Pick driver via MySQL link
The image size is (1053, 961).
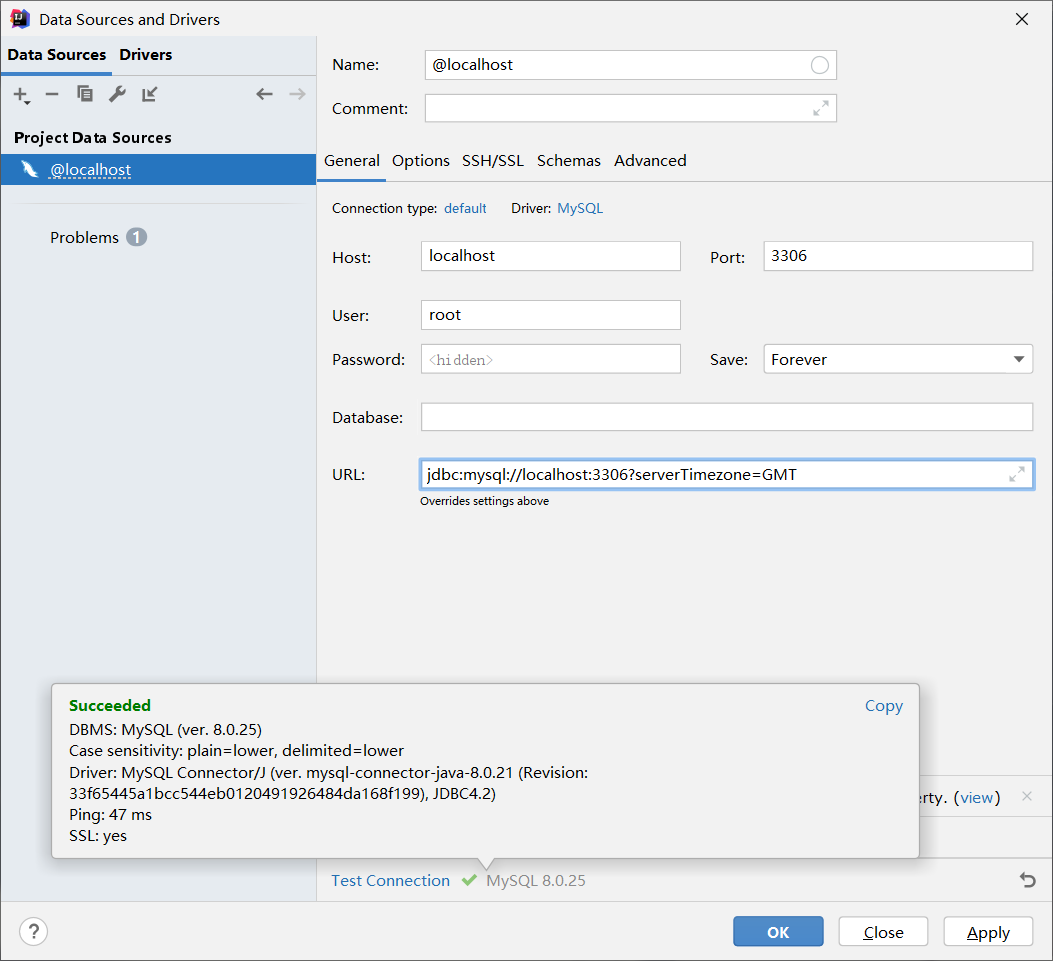click(x=580, y=208)
